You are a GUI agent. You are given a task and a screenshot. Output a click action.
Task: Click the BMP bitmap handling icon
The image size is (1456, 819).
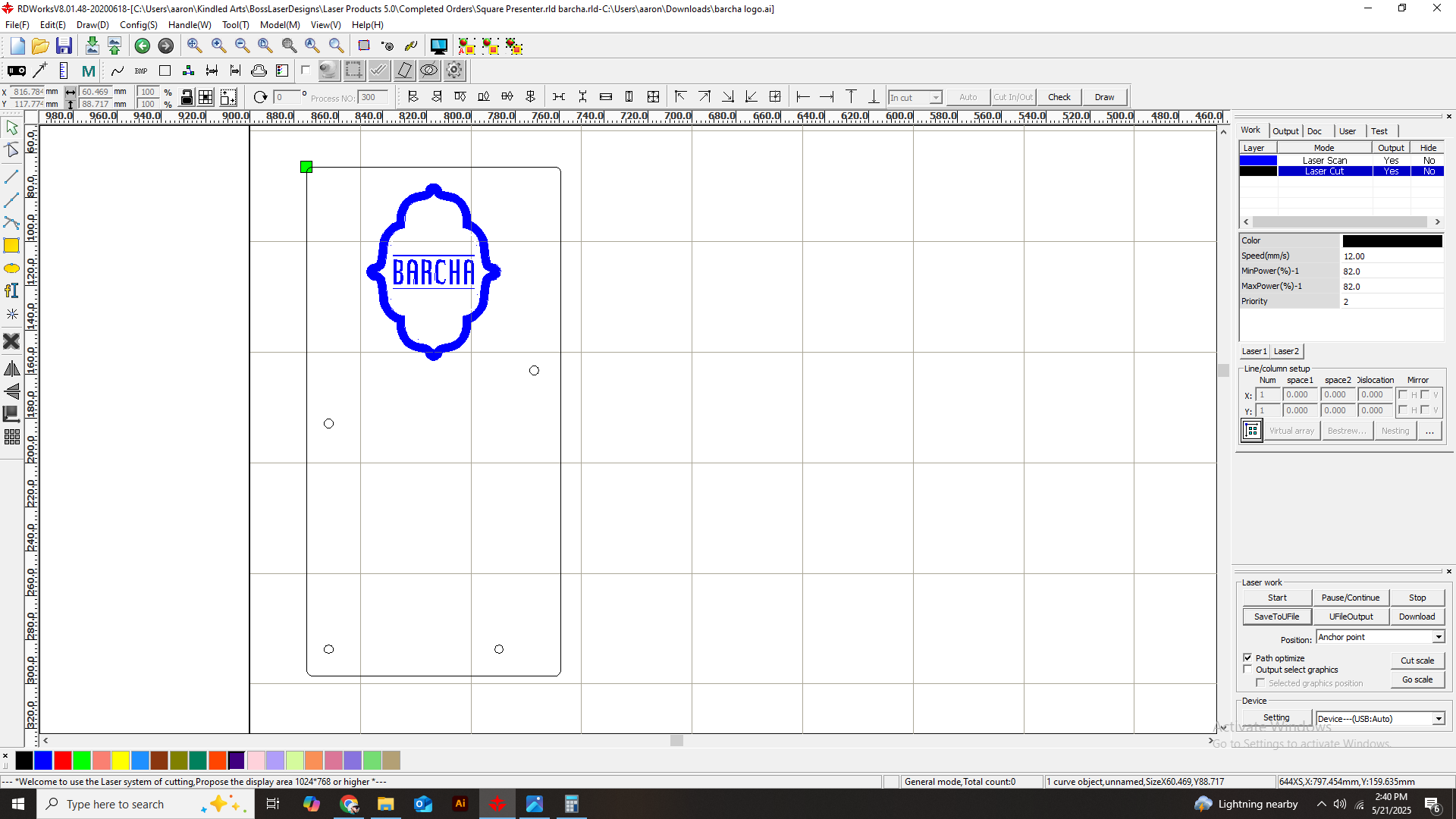coord(141,71)
